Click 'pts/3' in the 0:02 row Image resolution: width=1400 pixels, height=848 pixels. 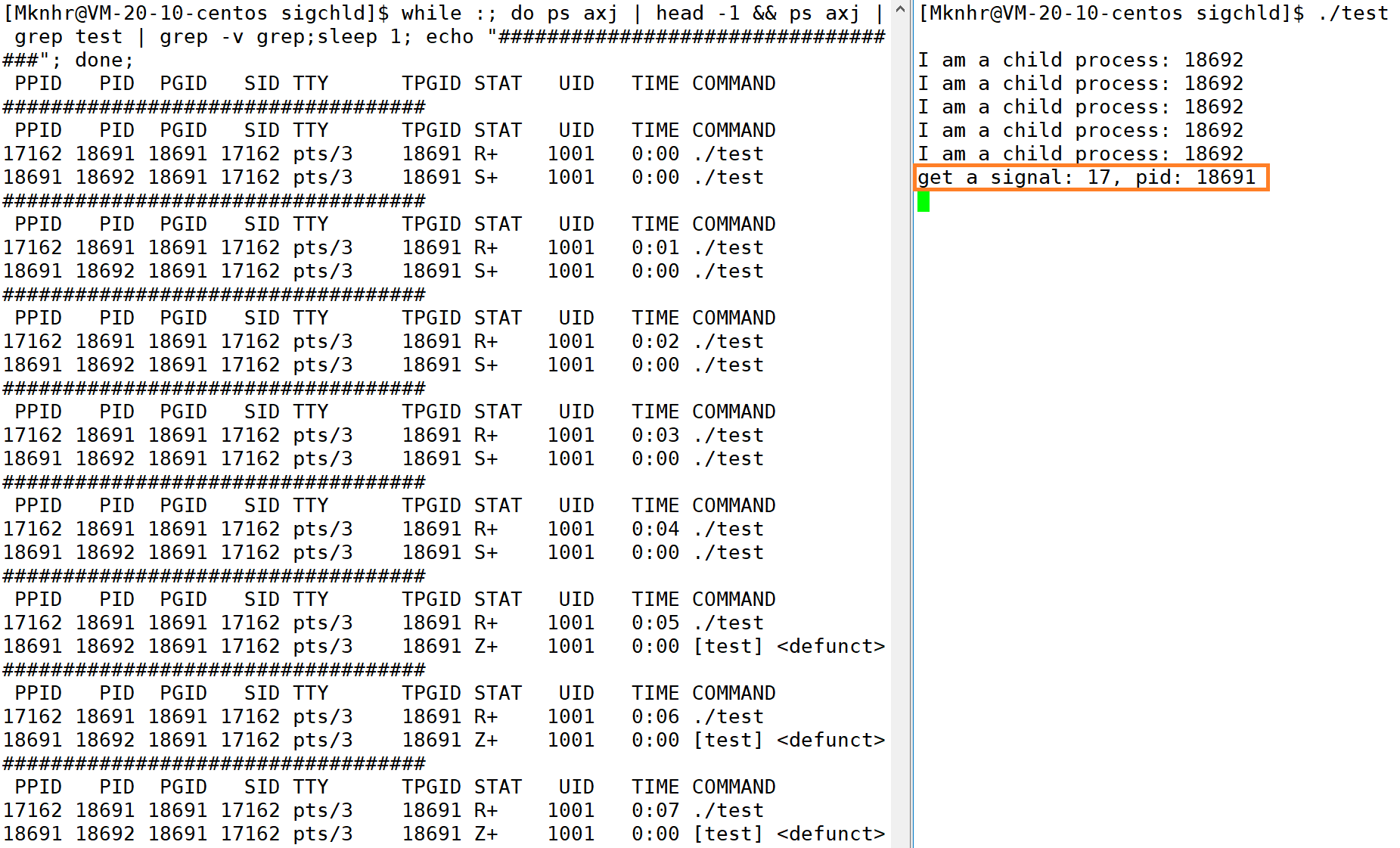click(323, 342)
